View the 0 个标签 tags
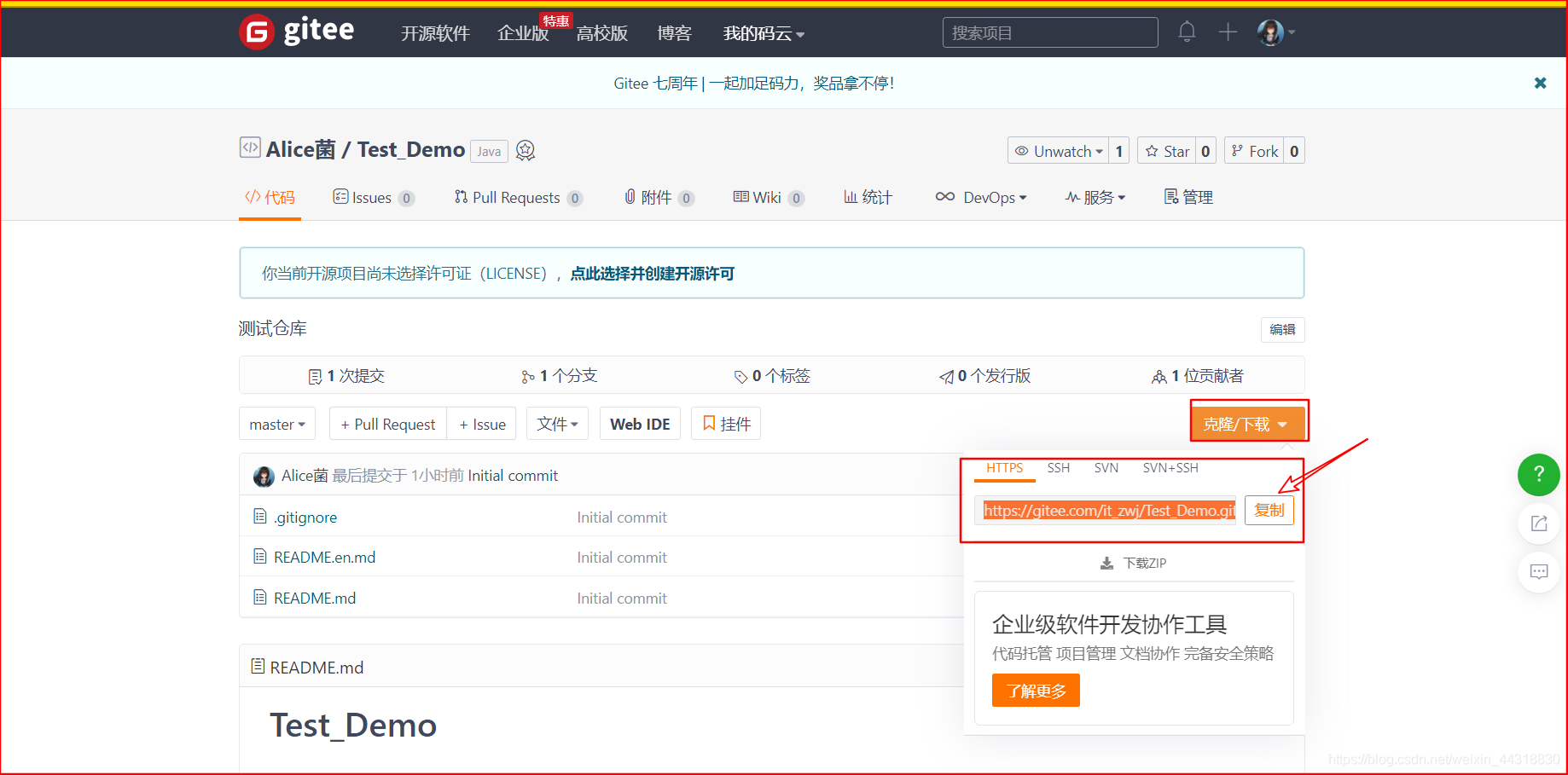 click(772, 376)
